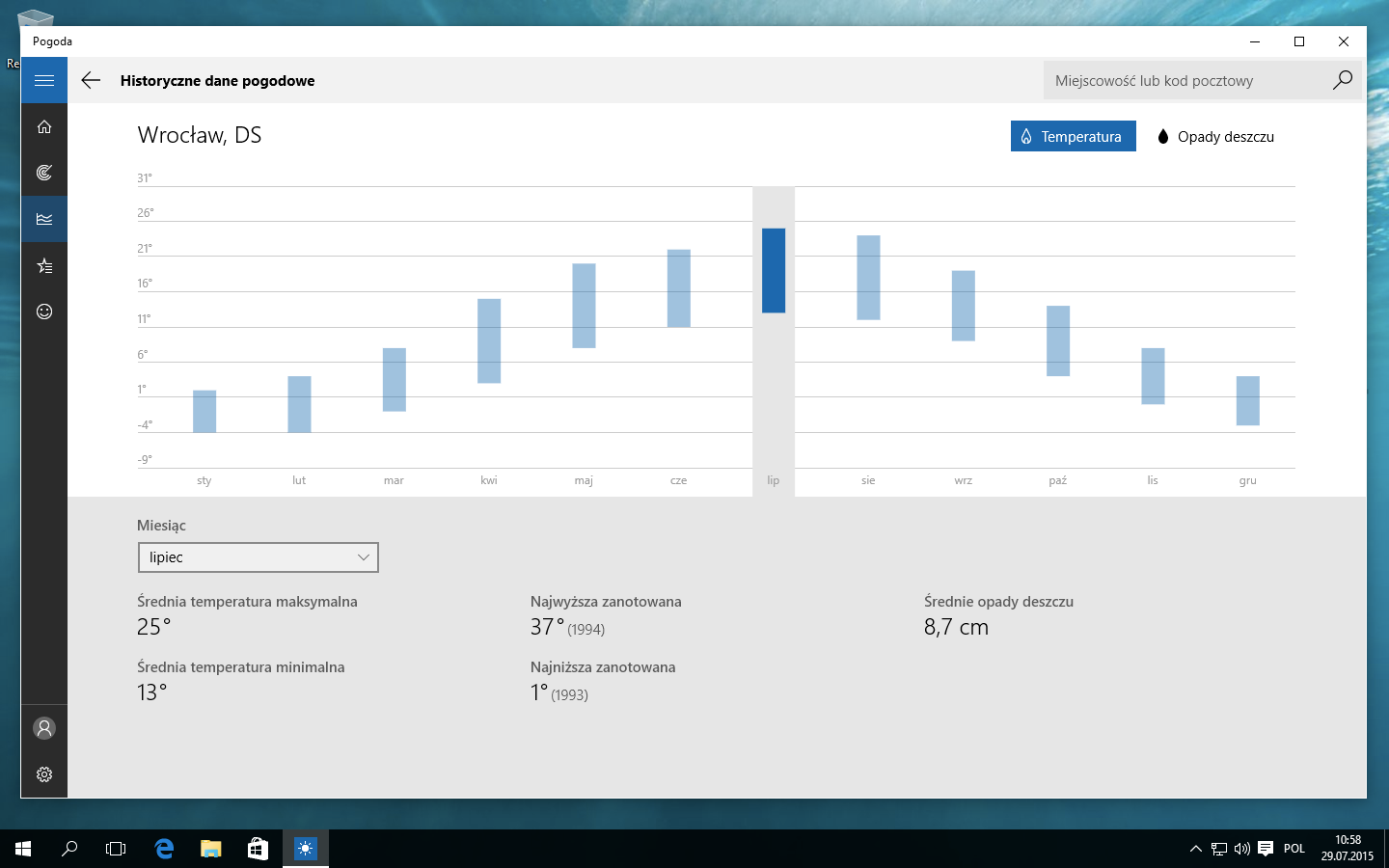
Task: Open Microsoft Edge from the taskbar
Action: [x=164, y=849]
